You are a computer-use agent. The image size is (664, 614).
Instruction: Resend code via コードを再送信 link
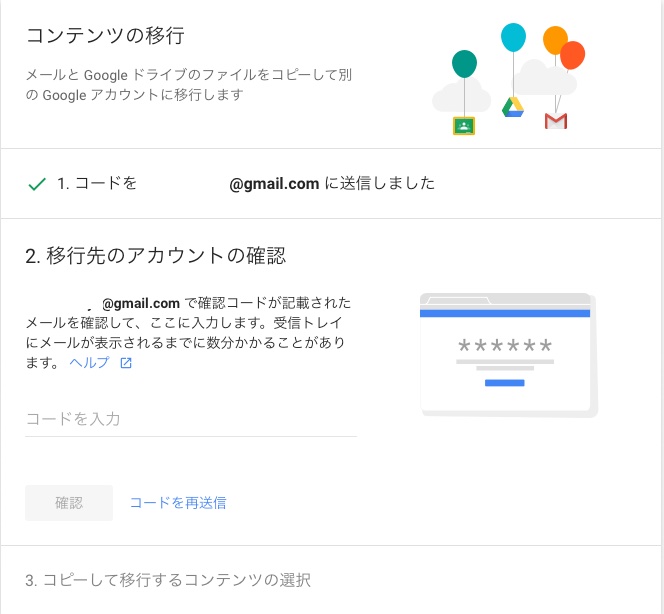click(x=178, y=503)
